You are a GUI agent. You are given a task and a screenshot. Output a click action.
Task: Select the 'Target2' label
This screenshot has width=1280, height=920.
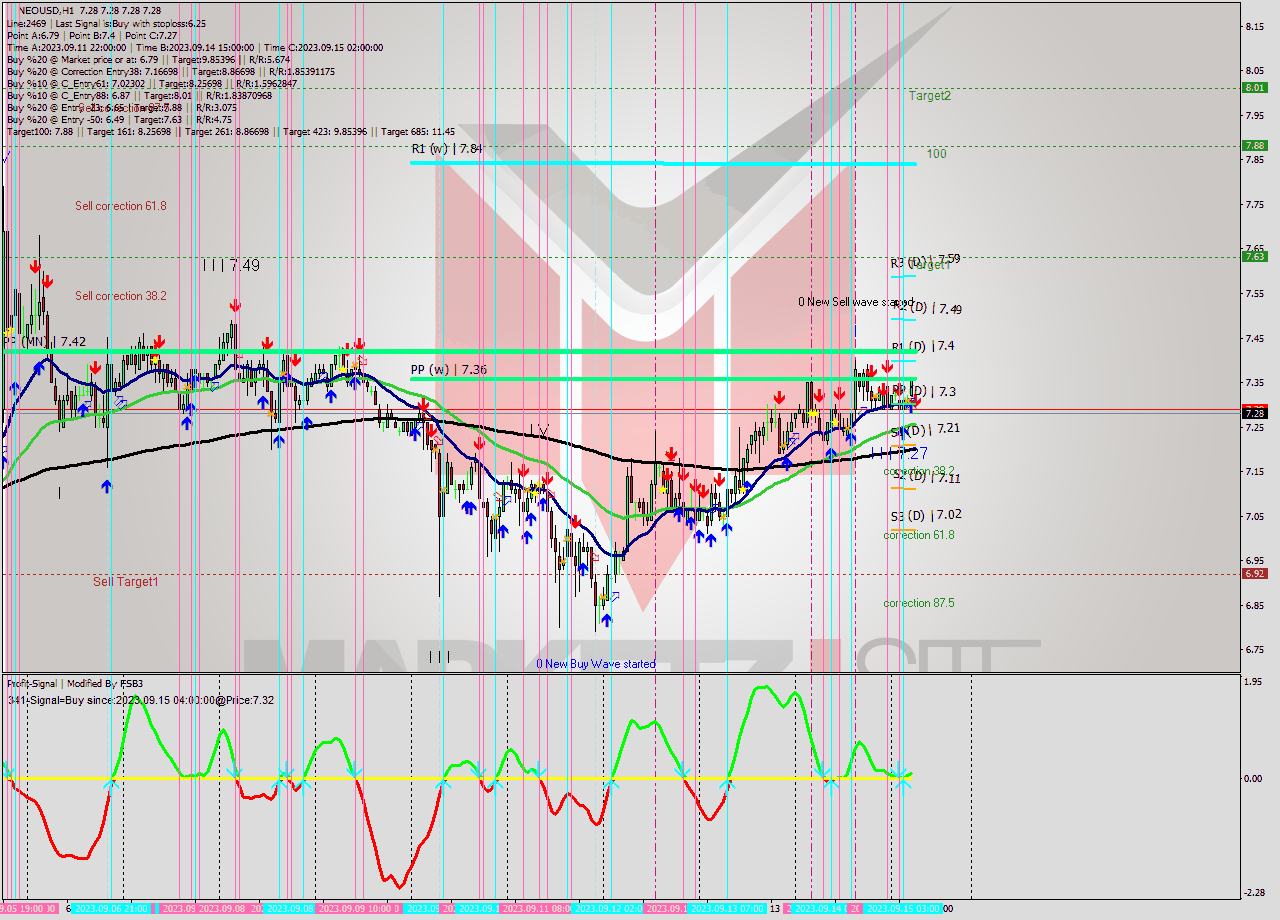(930, 96)
